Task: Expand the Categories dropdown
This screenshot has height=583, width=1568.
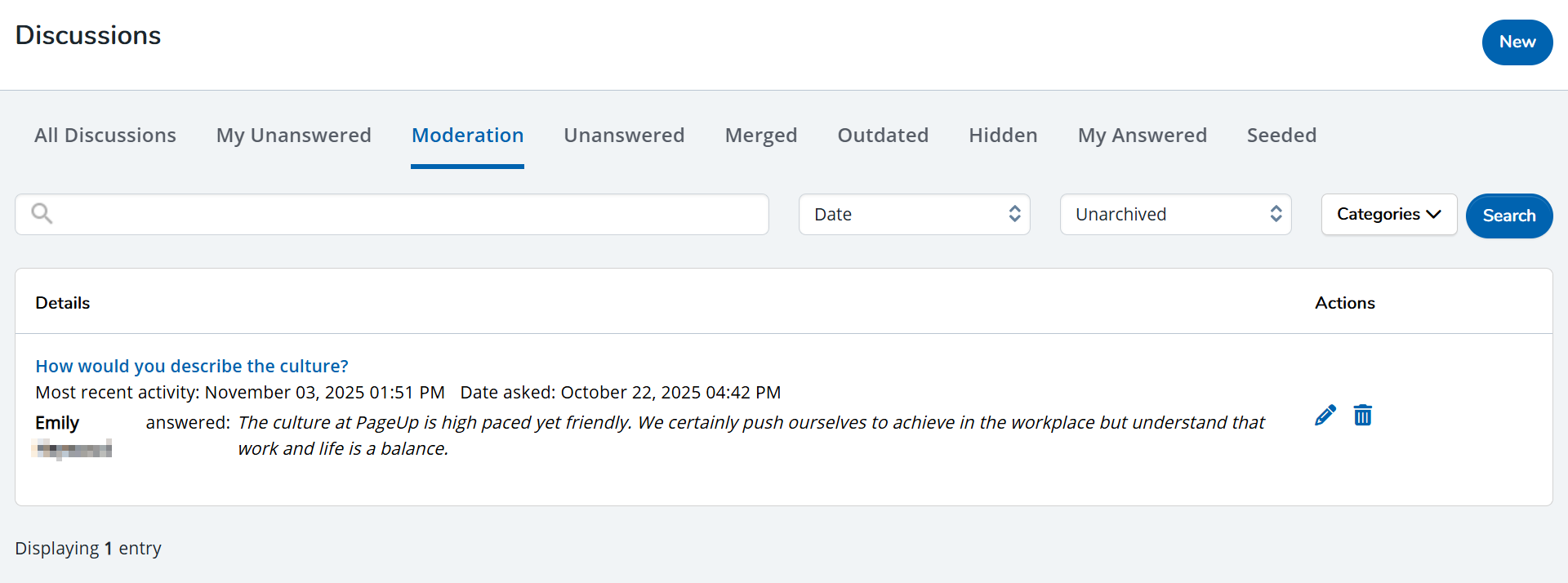Action: click(1388, 214)
